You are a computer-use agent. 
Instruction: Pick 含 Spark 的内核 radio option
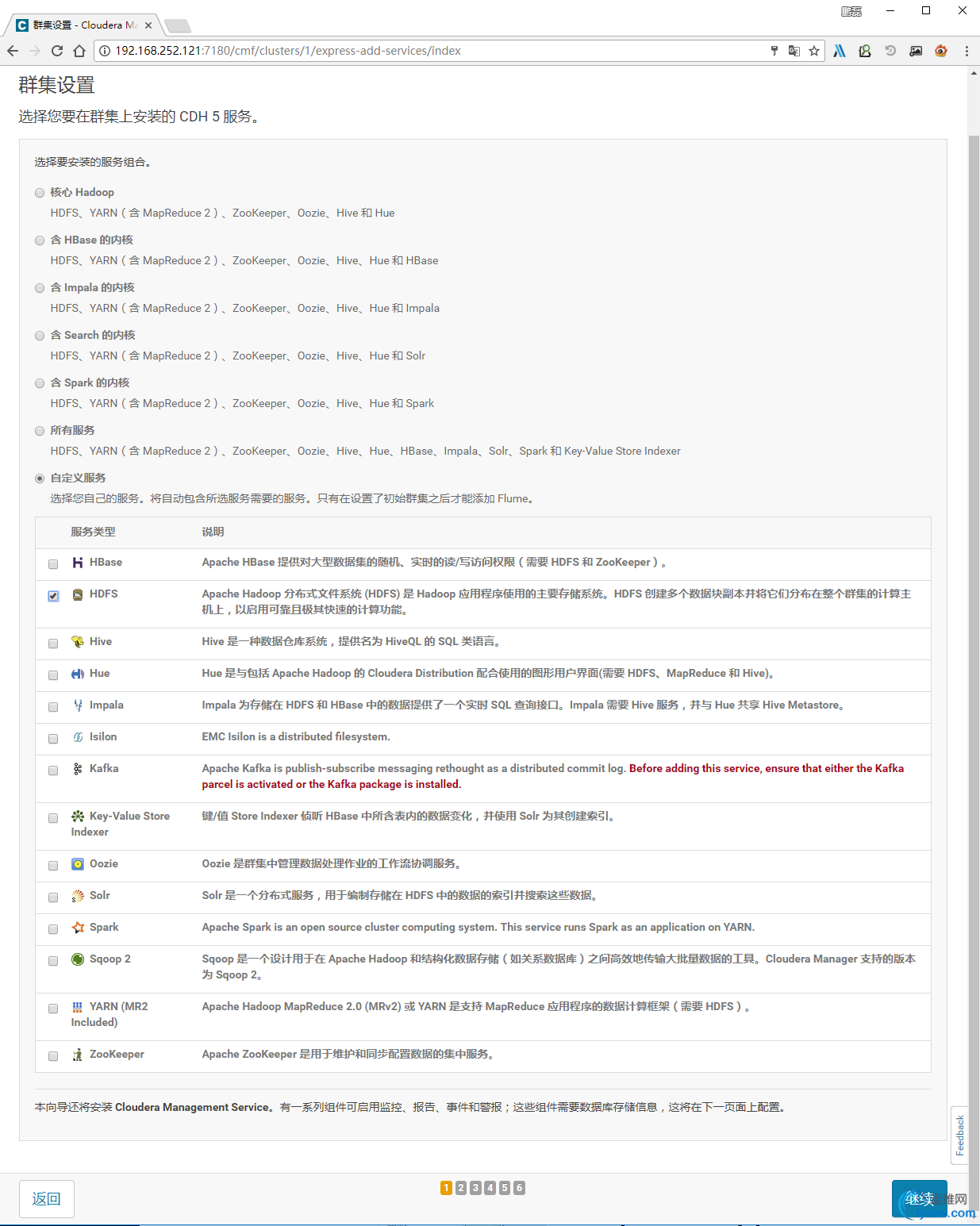[40, 383]
